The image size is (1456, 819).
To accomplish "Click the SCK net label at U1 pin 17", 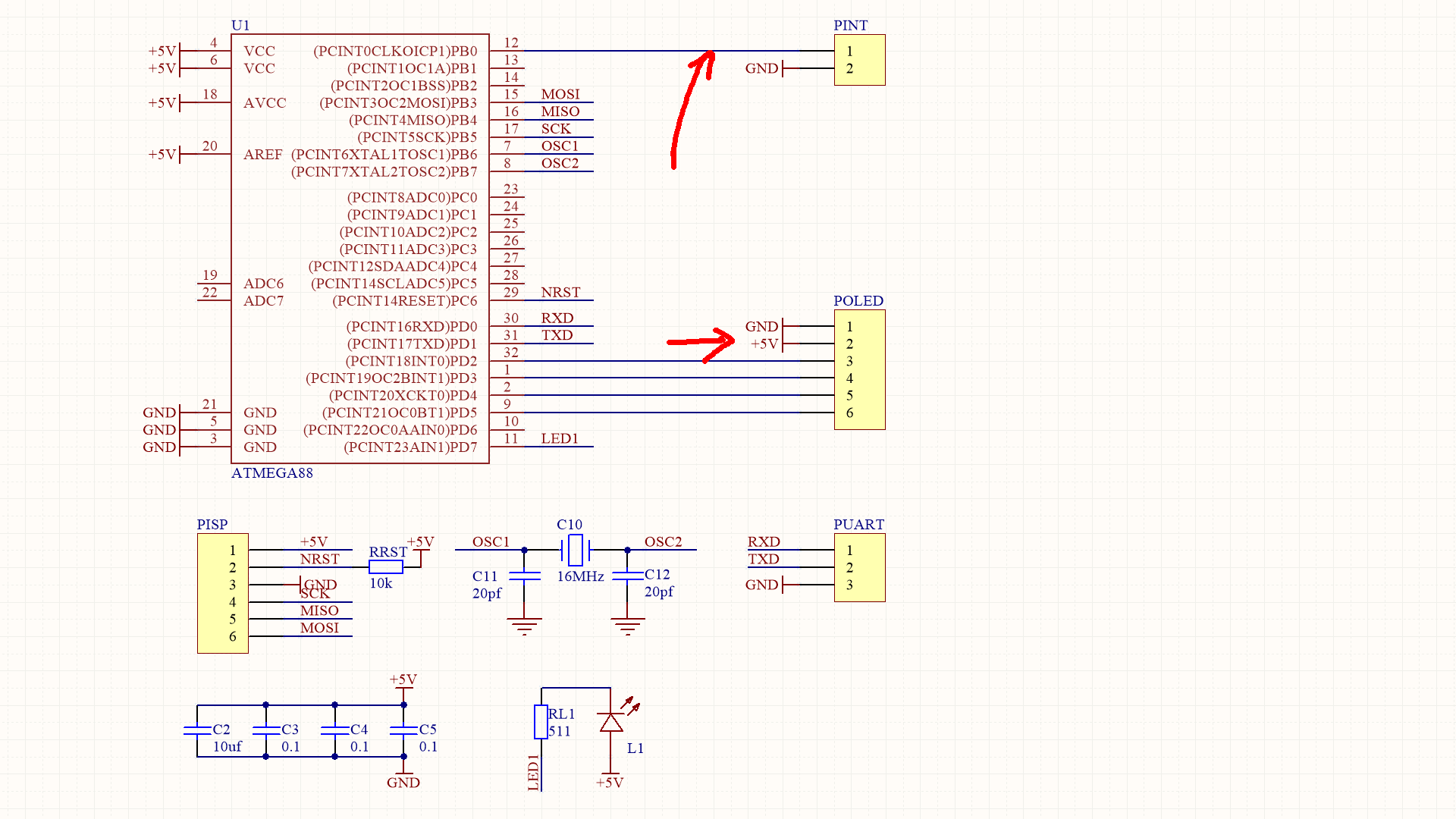I will click(x=556, y=128).
